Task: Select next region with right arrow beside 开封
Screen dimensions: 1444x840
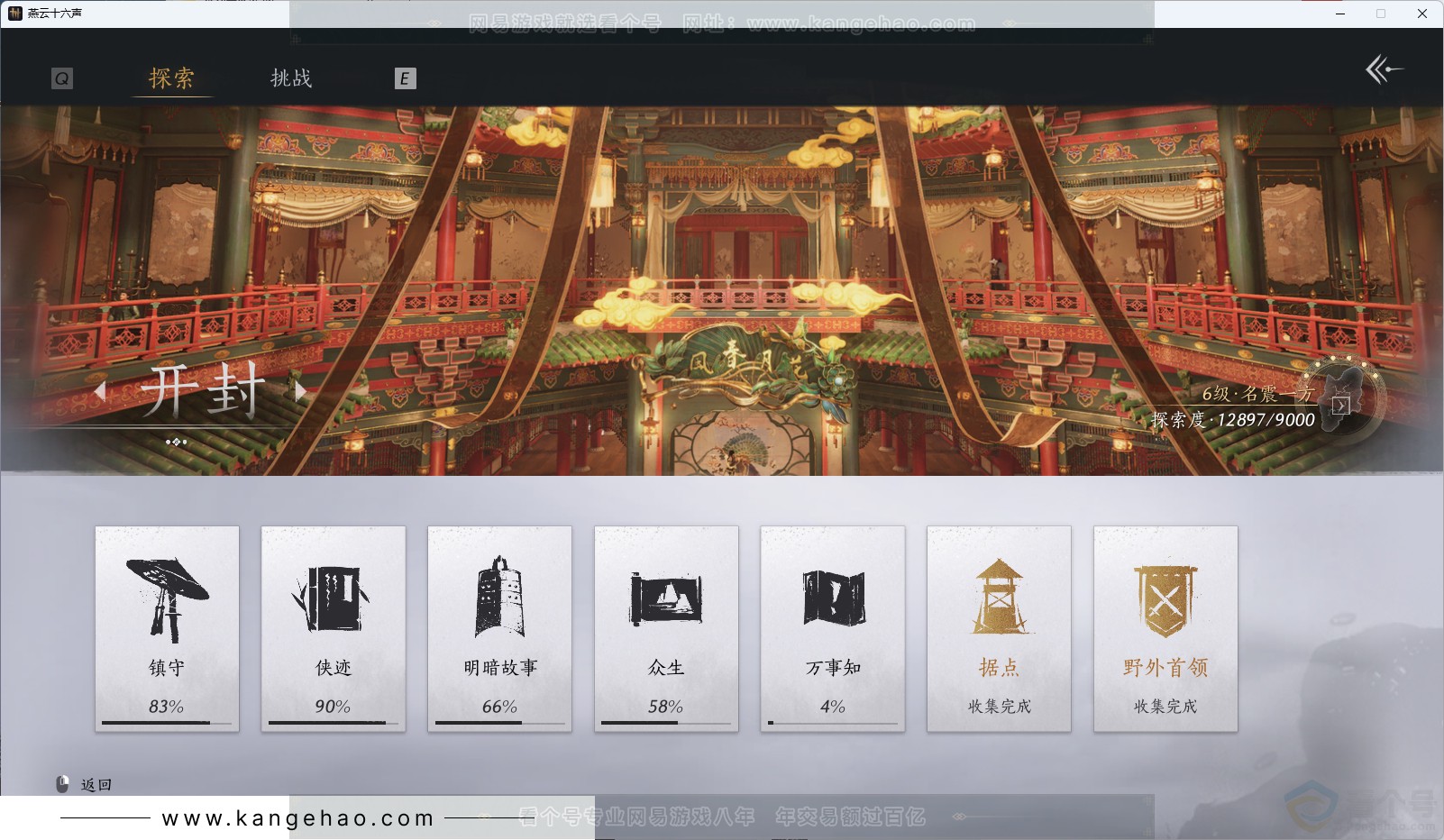Action: click(301, 390)
